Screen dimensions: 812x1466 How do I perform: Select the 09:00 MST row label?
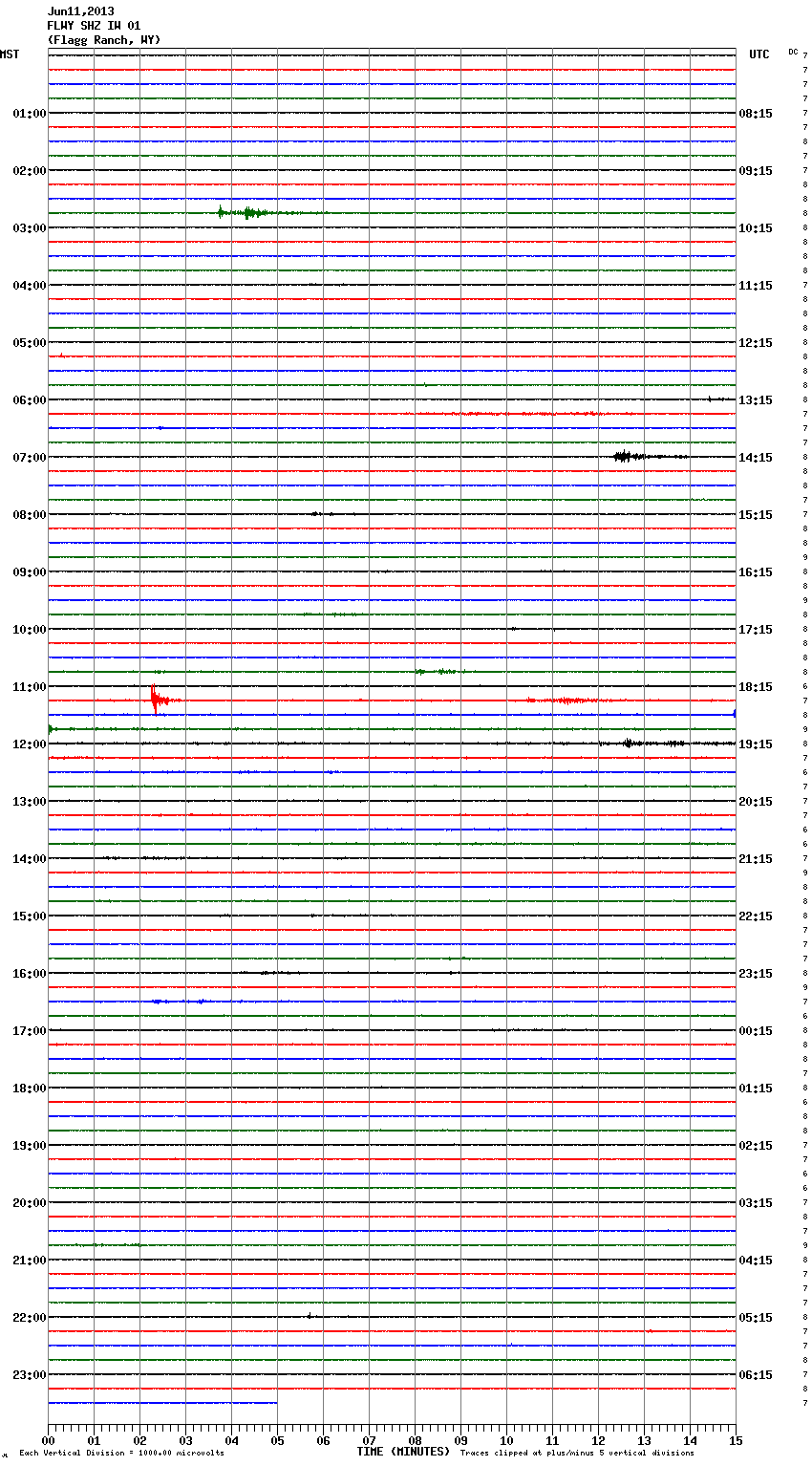pyautogui.click(x=30, y=572)
